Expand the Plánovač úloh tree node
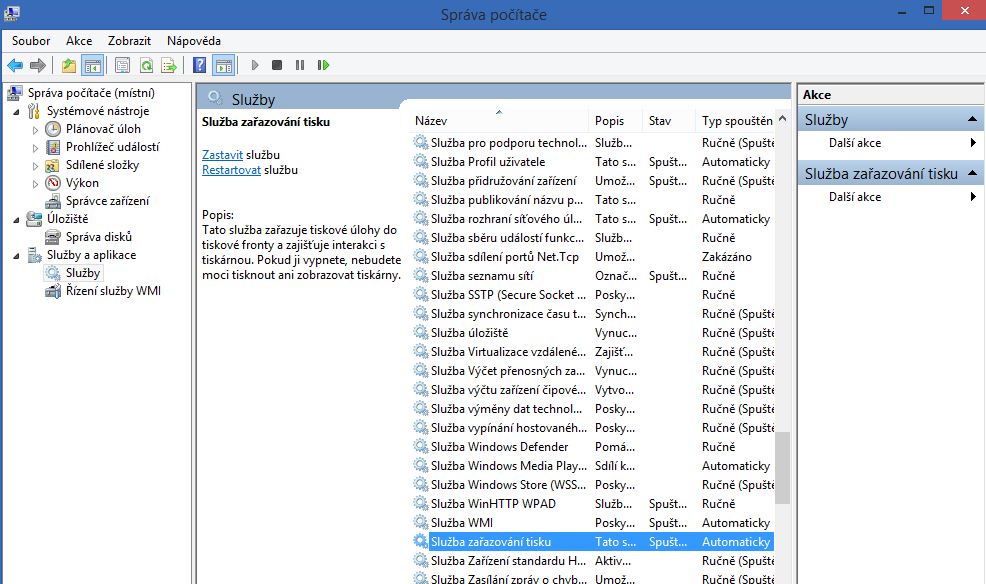This screenshot has width=986, height=584. point(35,129)
